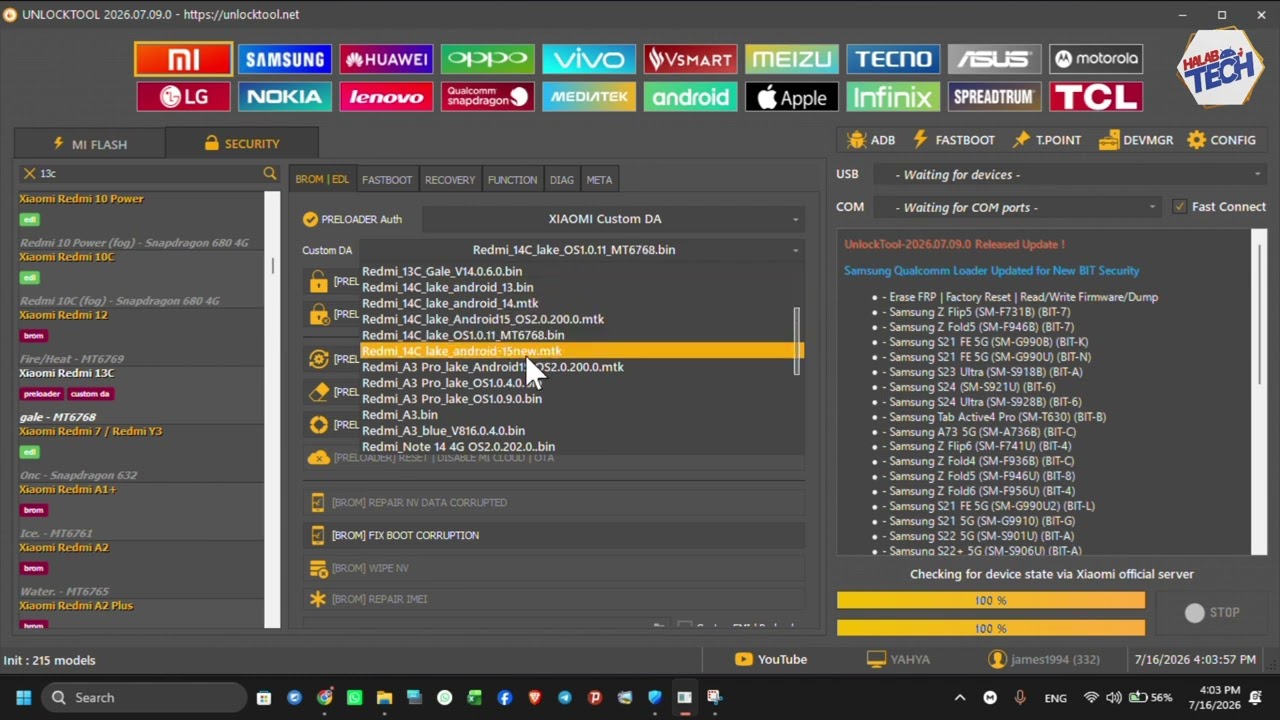This screenshot has width=1280, height=720.
Task: Select the Samsung brand icon
Action: coord(285,59)
